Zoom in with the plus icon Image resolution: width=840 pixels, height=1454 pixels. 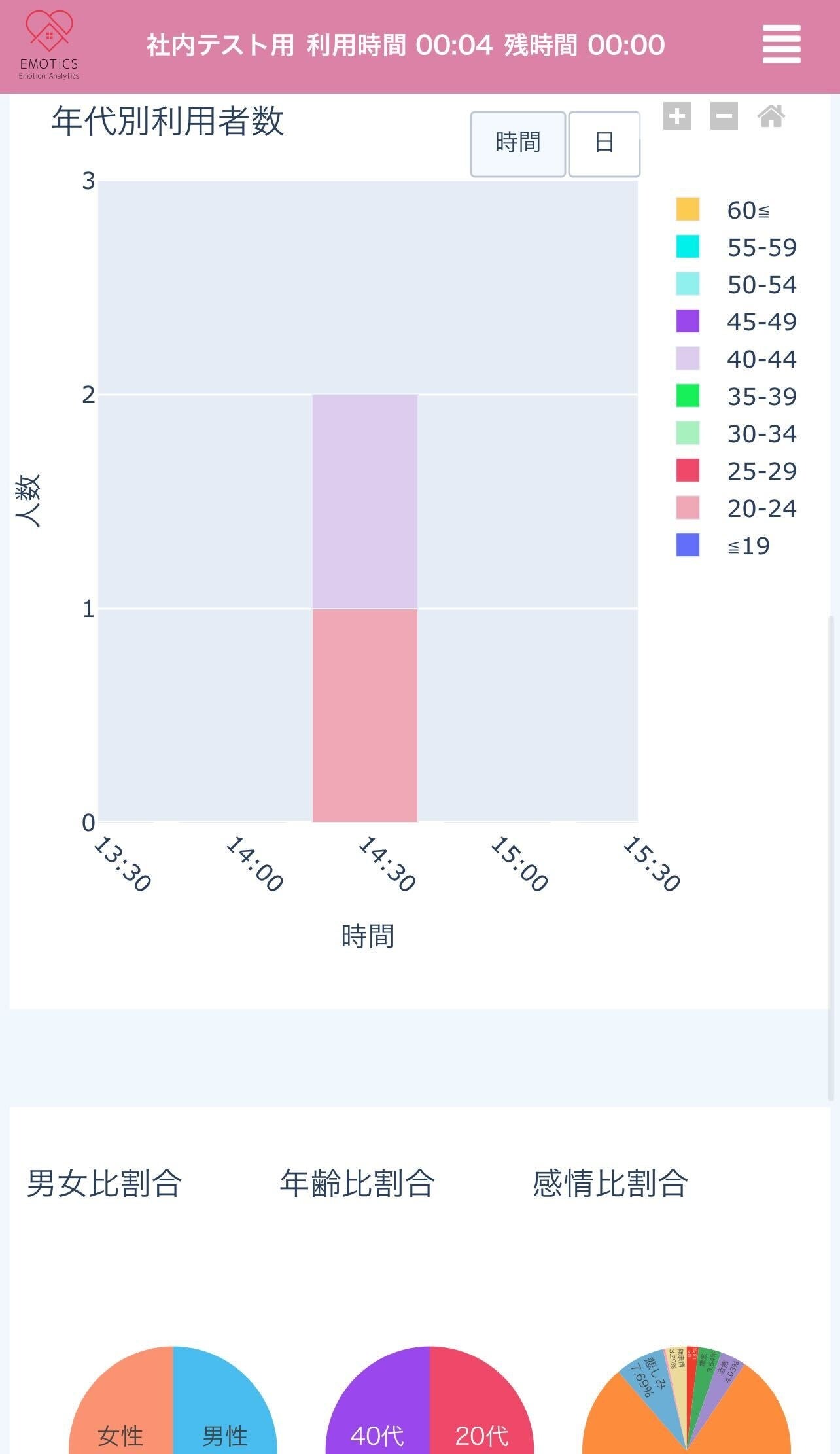[x=676, y=116]
